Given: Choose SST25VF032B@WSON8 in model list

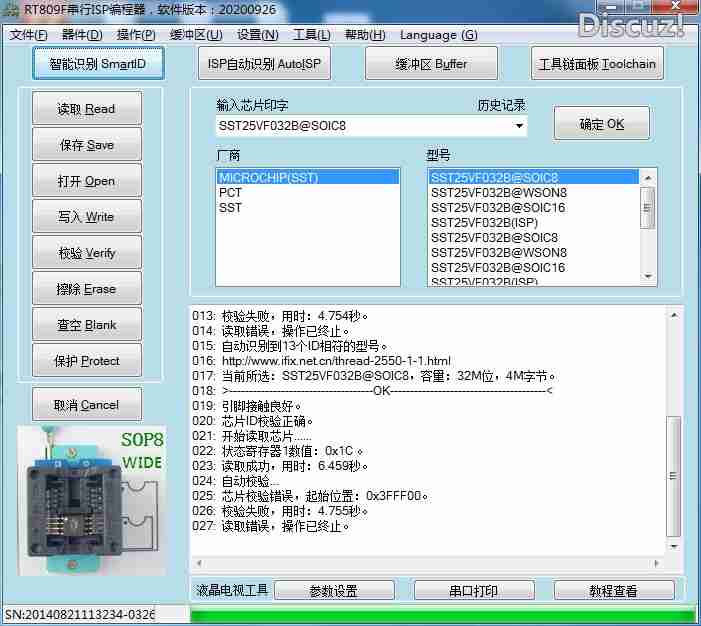Looking at the screenshot, I should 499,192.
